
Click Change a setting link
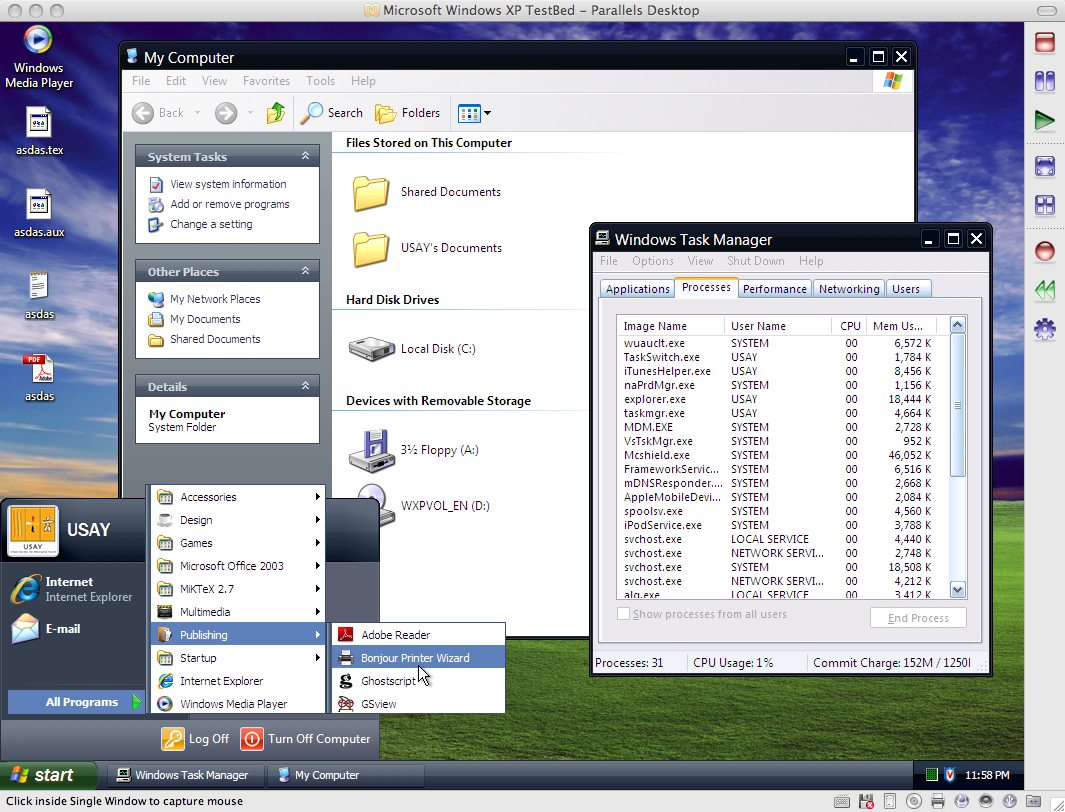tap(211, 224)
